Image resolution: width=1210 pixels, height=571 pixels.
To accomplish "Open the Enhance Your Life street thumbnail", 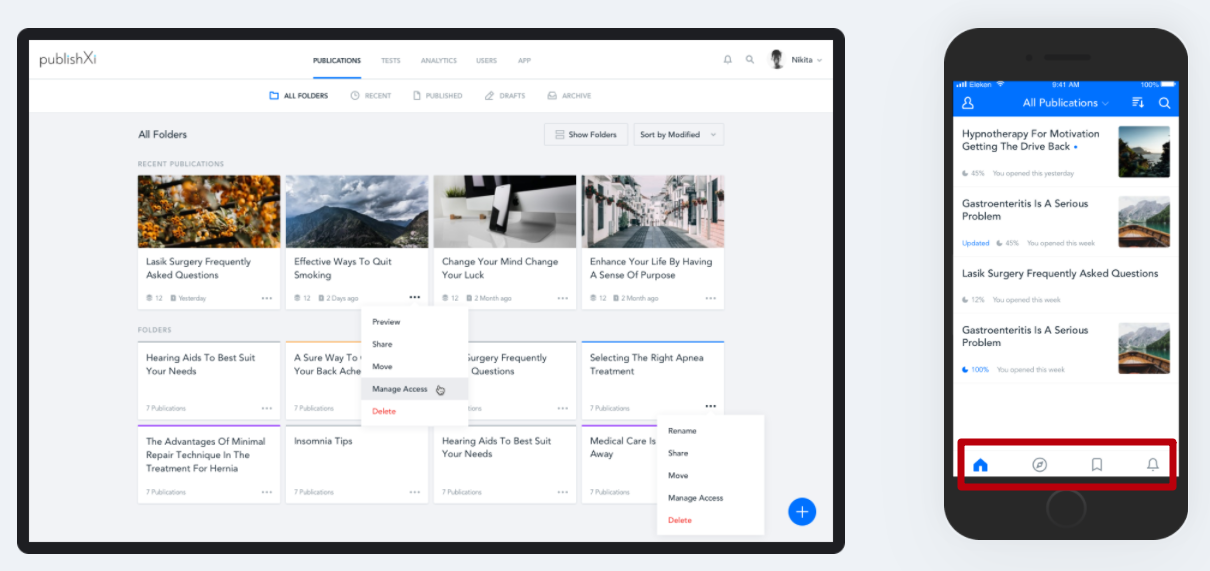I will tap(653, 212).
